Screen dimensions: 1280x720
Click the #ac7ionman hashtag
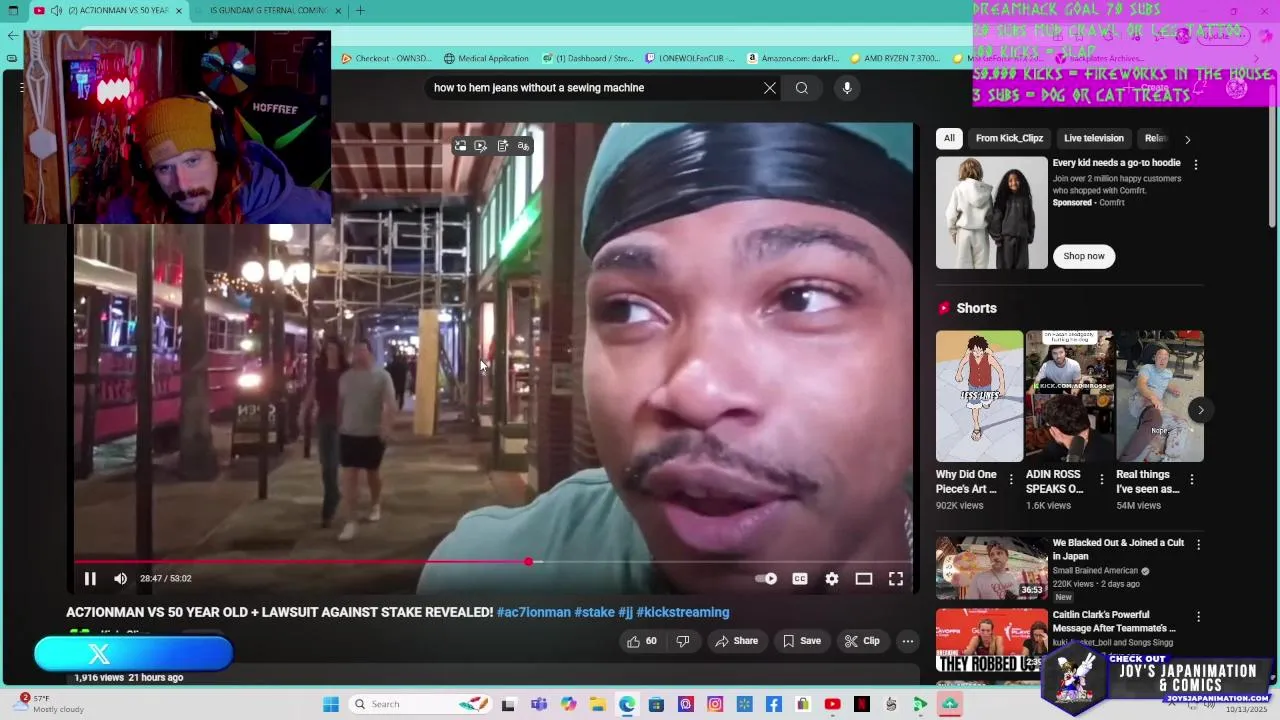534,612
